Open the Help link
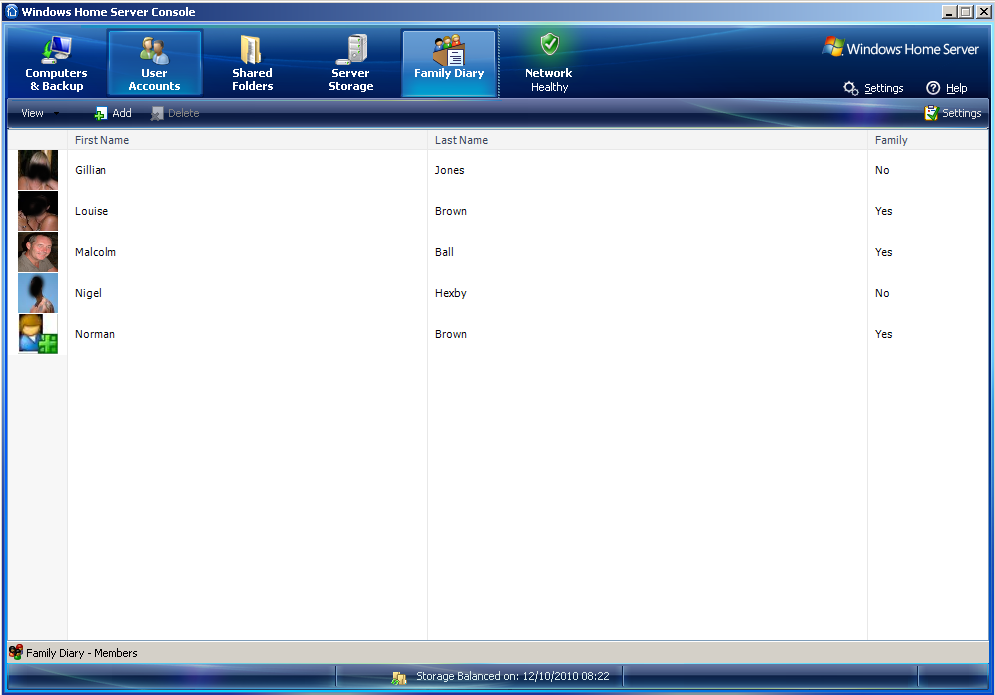995x695 pixels. [947, 88]
